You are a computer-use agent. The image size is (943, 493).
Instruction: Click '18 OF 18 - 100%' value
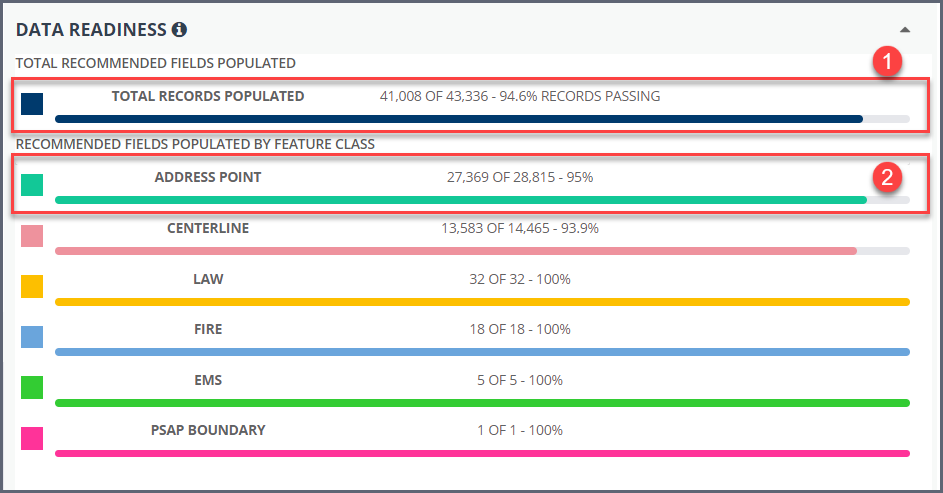520,329
